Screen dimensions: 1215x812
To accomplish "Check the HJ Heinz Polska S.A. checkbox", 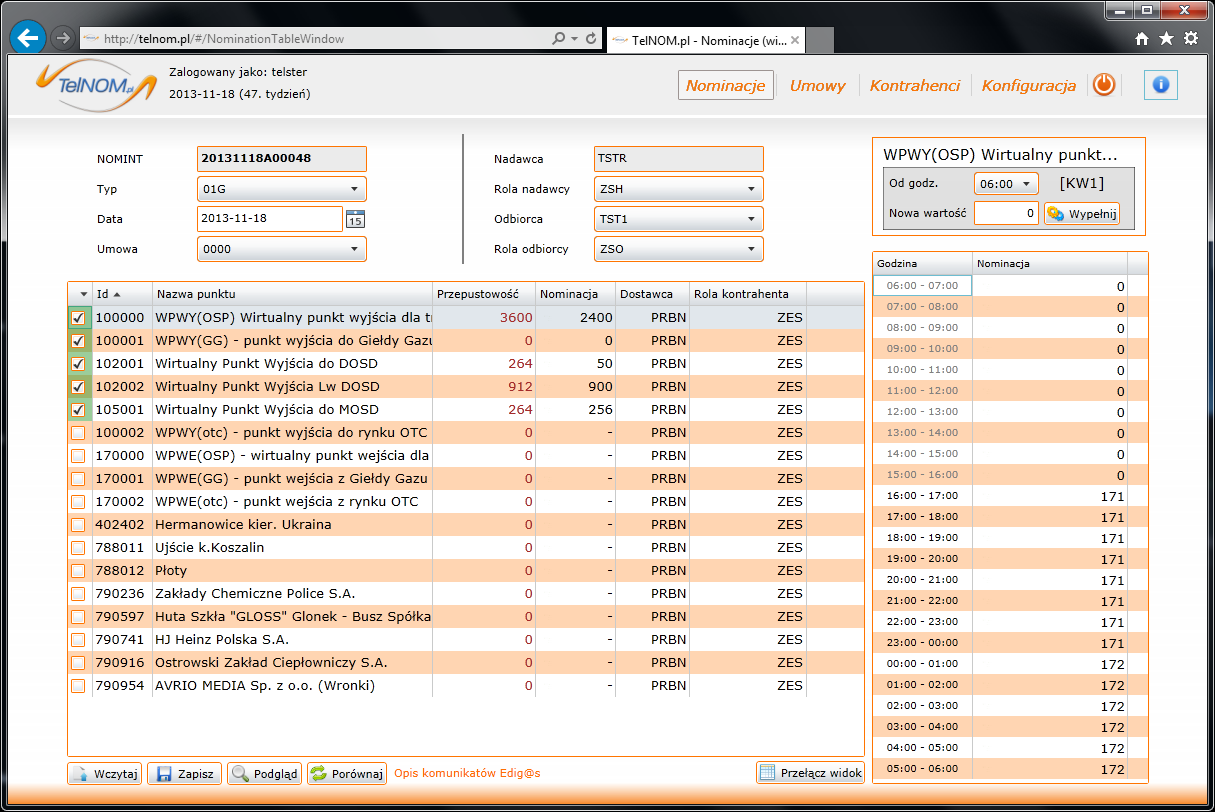I will point(78,639).
